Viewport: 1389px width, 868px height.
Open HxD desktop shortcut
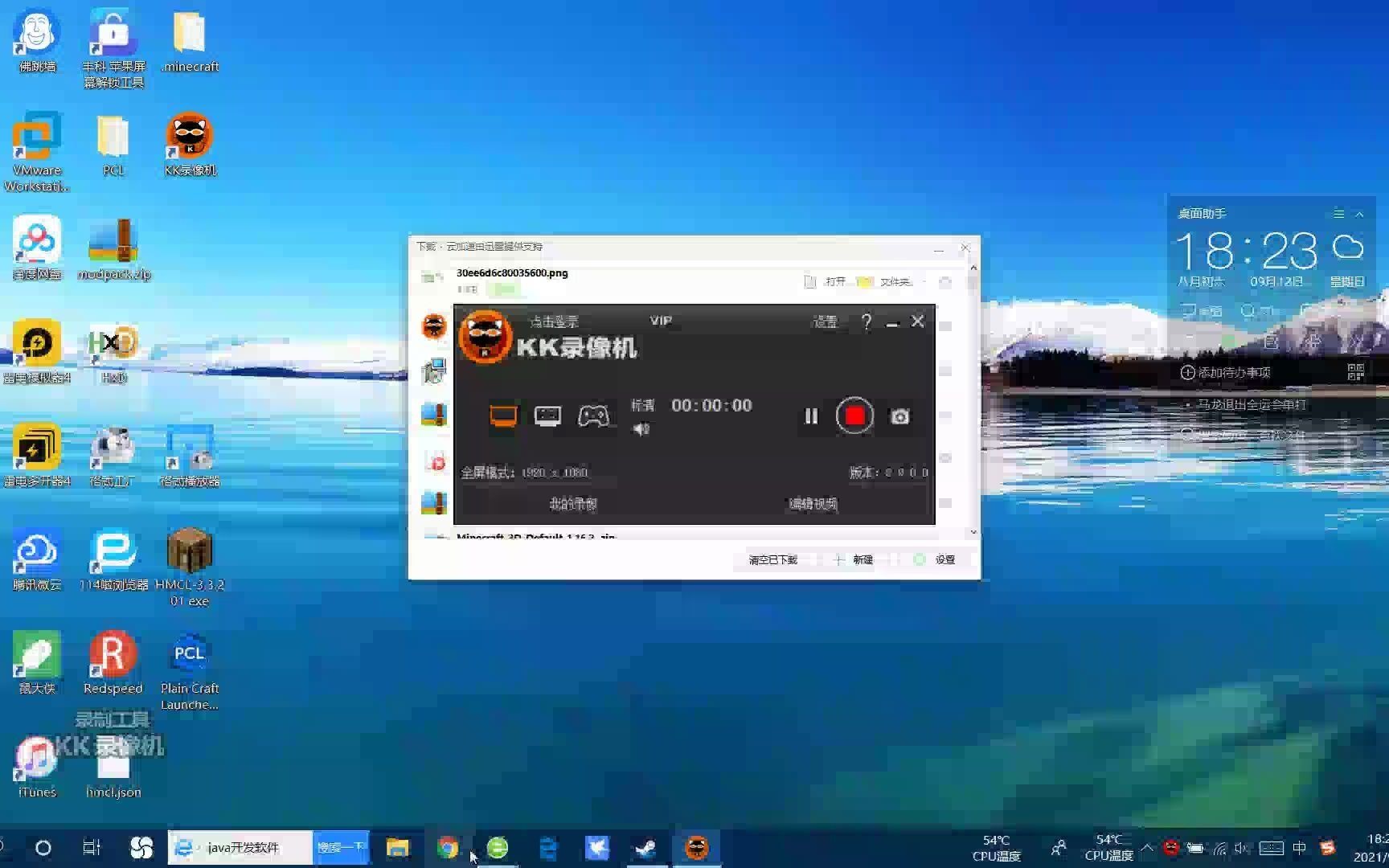(113, 352)
